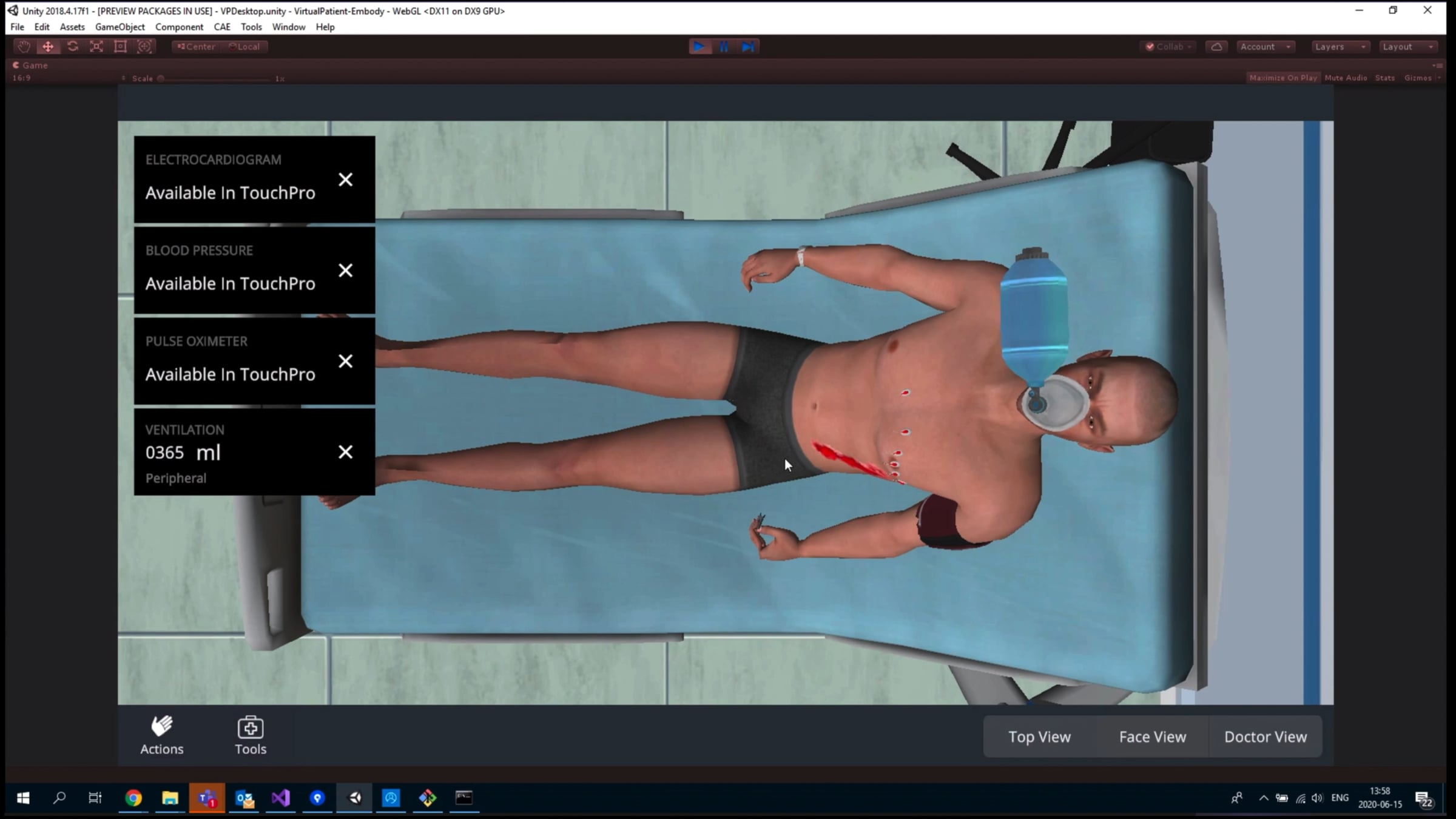This screenshot has width=1456, height=819.
Task: Open the People icon in the taskbar
Action: point(1237,798)
